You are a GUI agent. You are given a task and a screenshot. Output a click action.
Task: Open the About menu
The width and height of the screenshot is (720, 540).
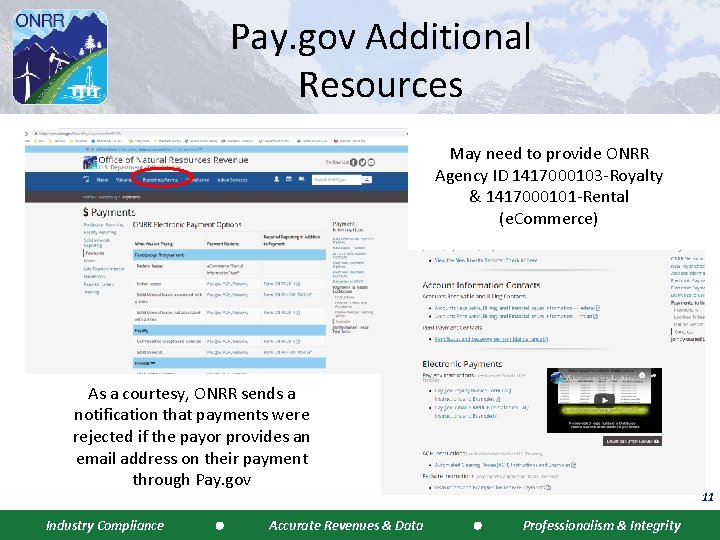102,180
